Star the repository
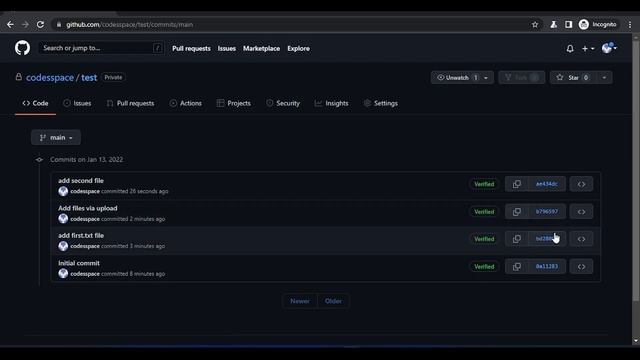Viewport: 640px width, 360px height. (x=573, y=78)
